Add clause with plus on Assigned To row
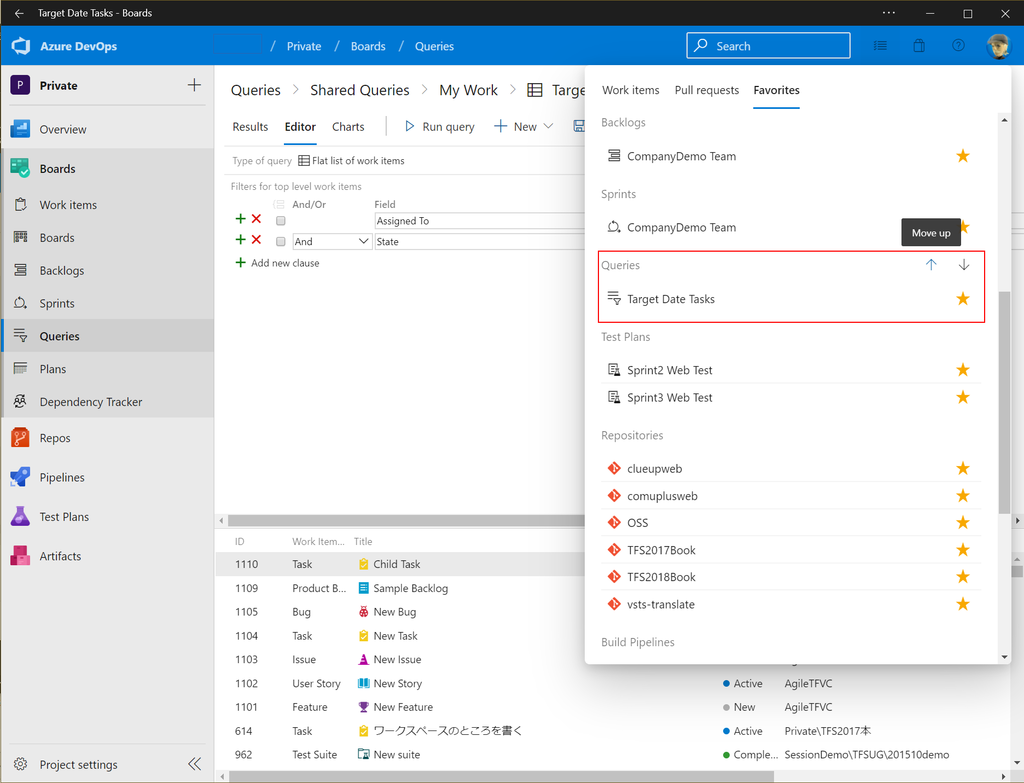Image resolution: width=1024 pixels, height=783 pixels. coord(240,219)
